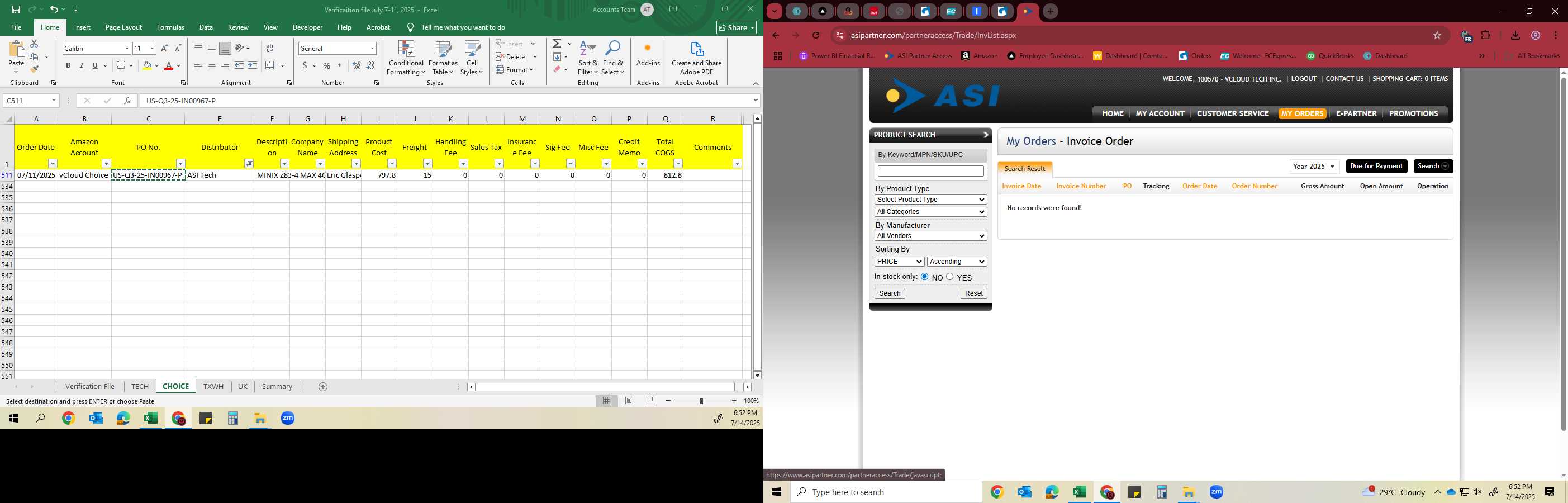
Task: Click the Excel zoom slider handle
Action: [701, 401]
